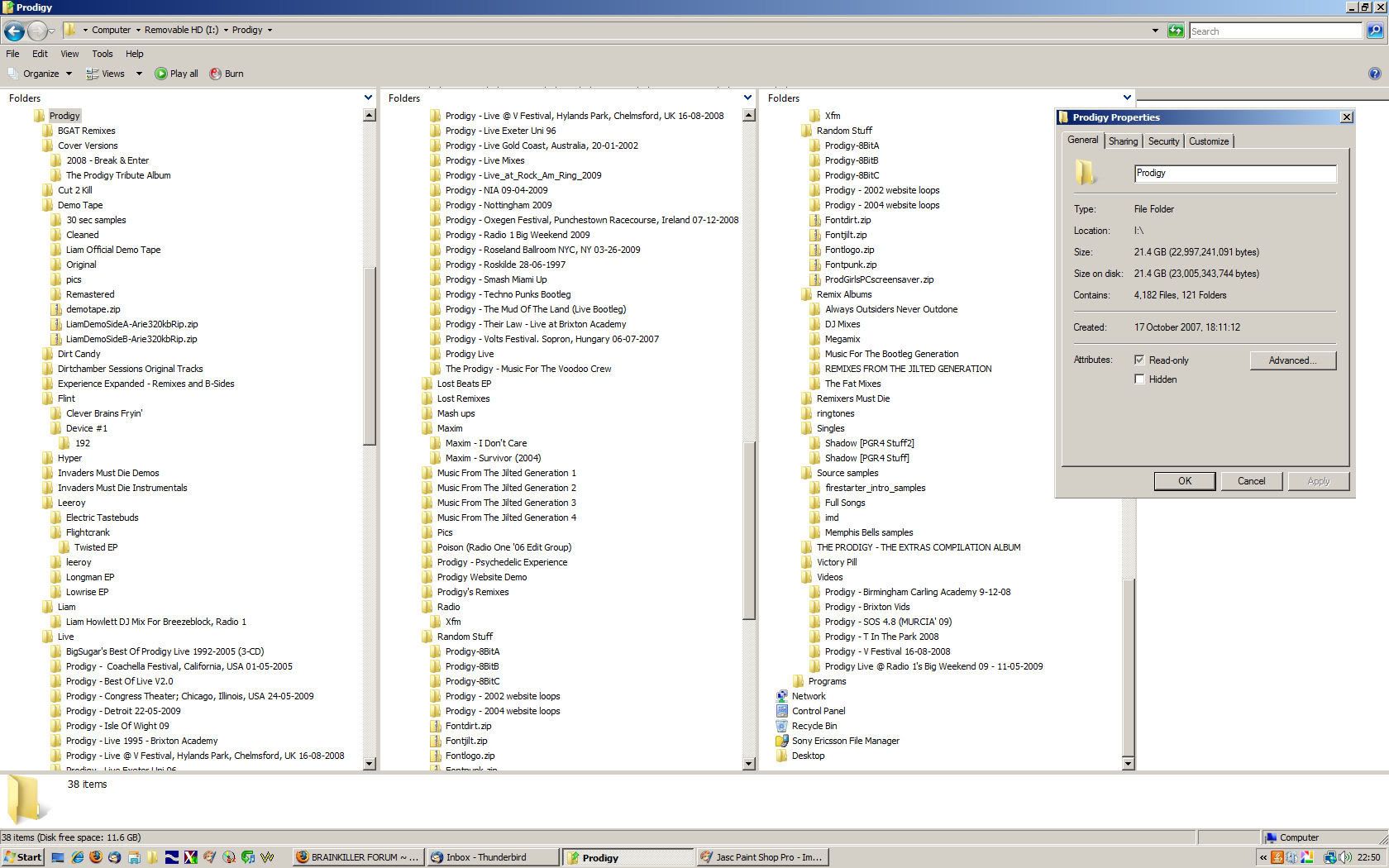The image size is (1389, 868).
Task: Open Advanced attributes button
Action: point(1292,360)
